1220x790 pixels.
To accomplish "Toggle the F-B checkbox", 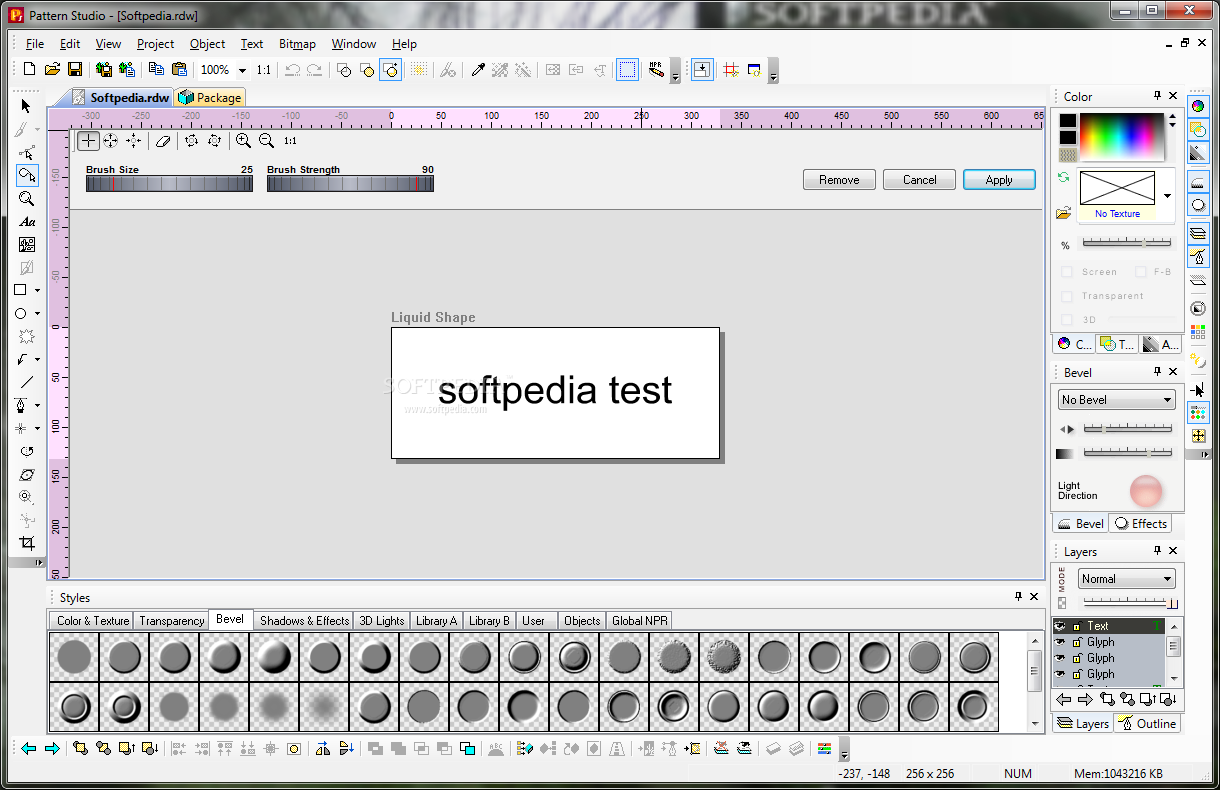I will [x=1140, y=272].
